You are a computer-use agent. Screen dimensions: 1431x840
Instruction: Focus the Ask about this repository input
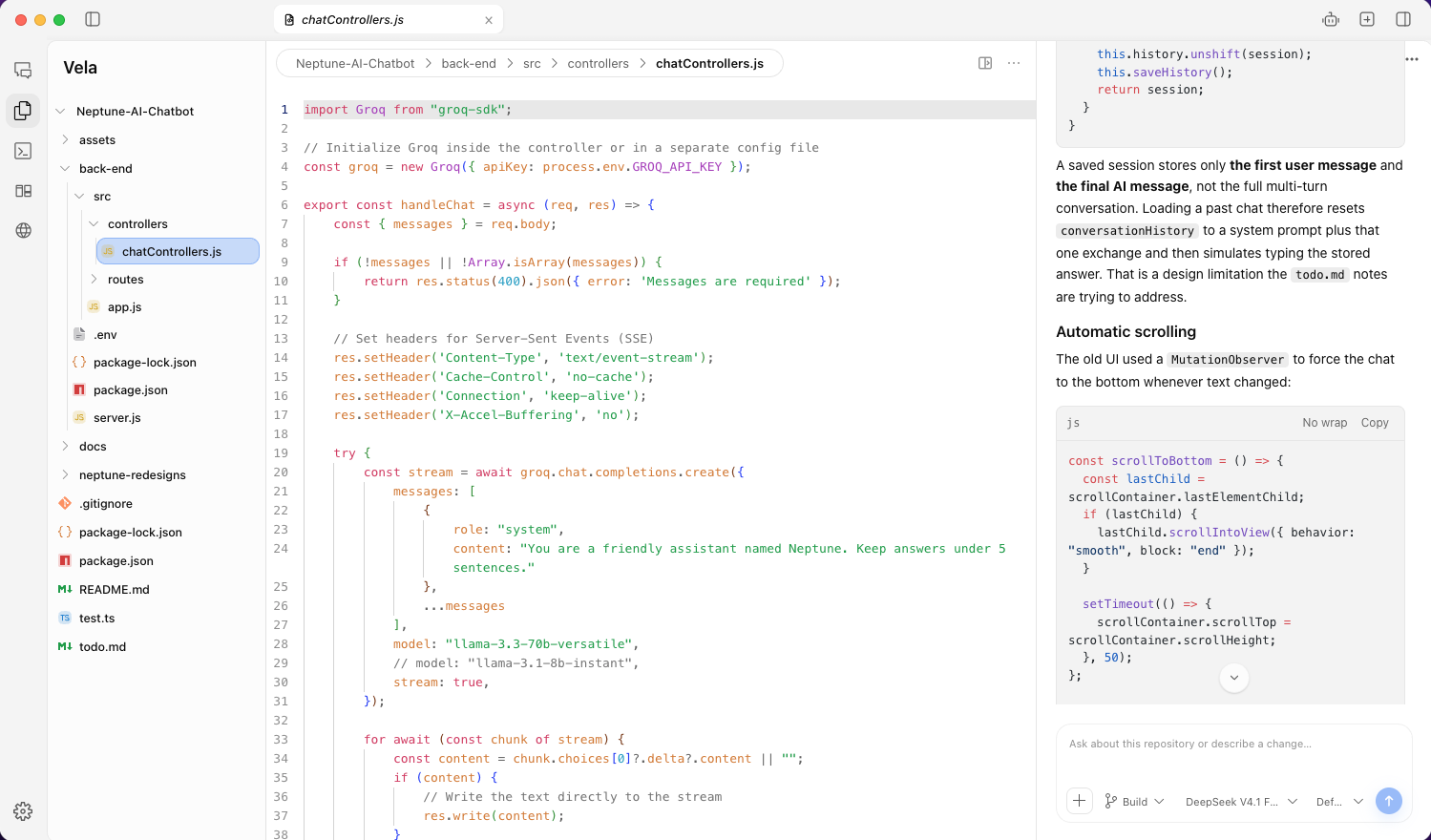click(1233, 745)
